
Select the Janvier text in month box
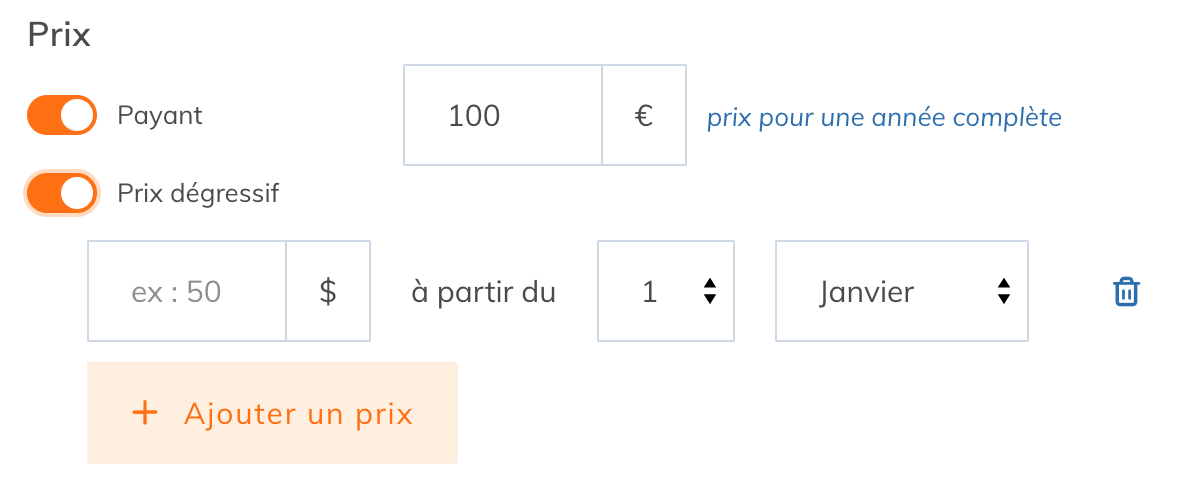[867, 292]
